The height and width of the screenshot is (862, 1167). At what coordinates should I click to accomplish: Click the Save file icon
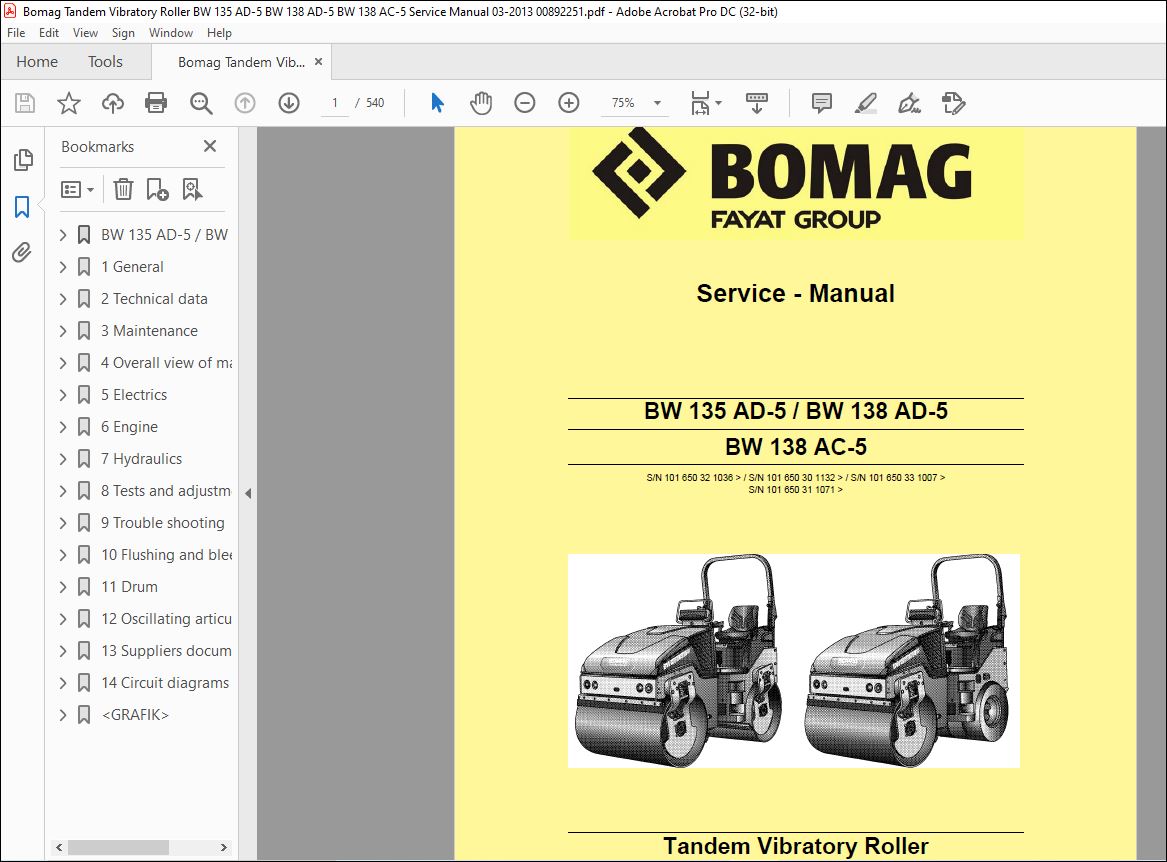point(25,103)
